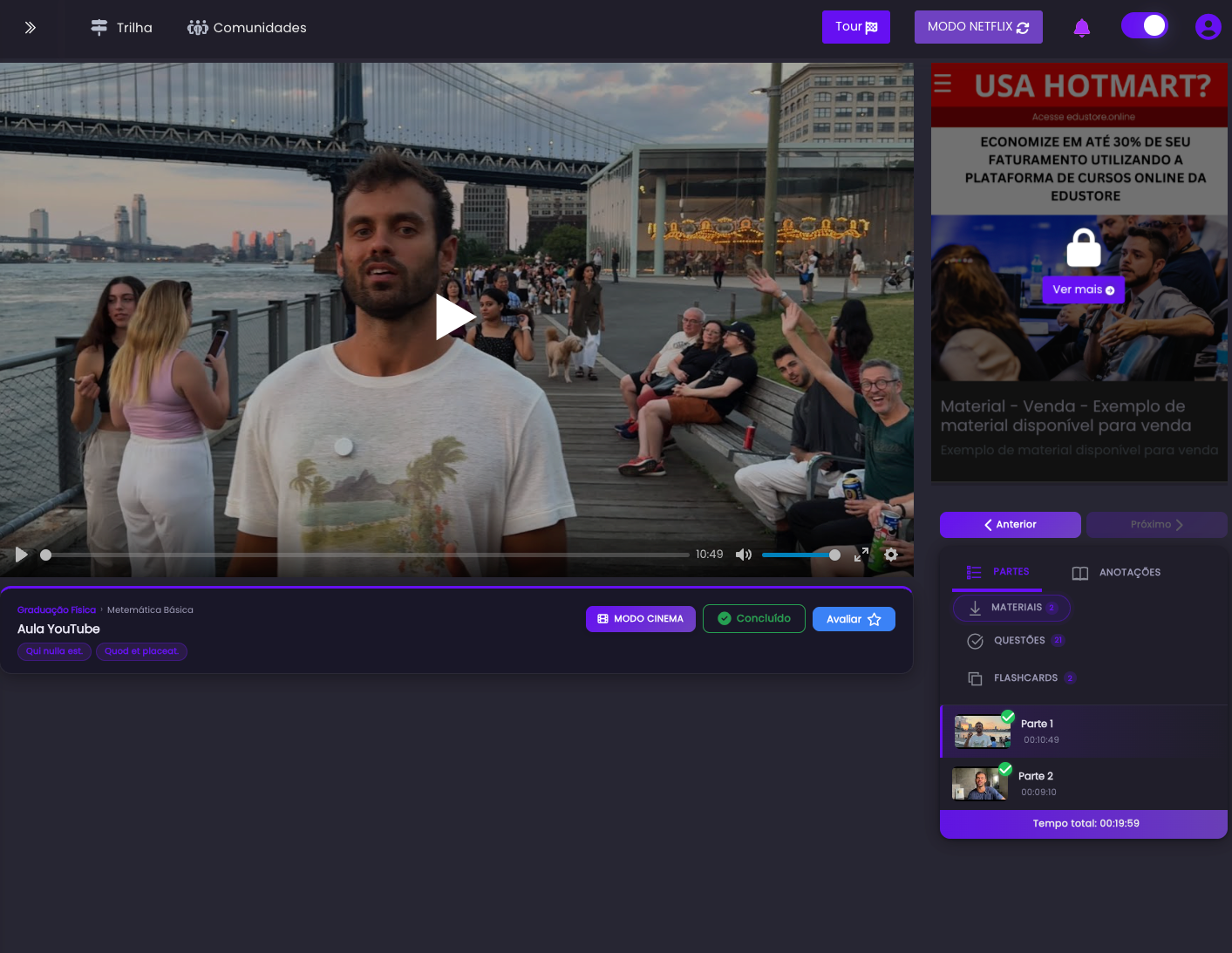Screen dimensions: 1232x953
Task: Open the MATERIAIS tab
Action: click(x=1011, y=608)
